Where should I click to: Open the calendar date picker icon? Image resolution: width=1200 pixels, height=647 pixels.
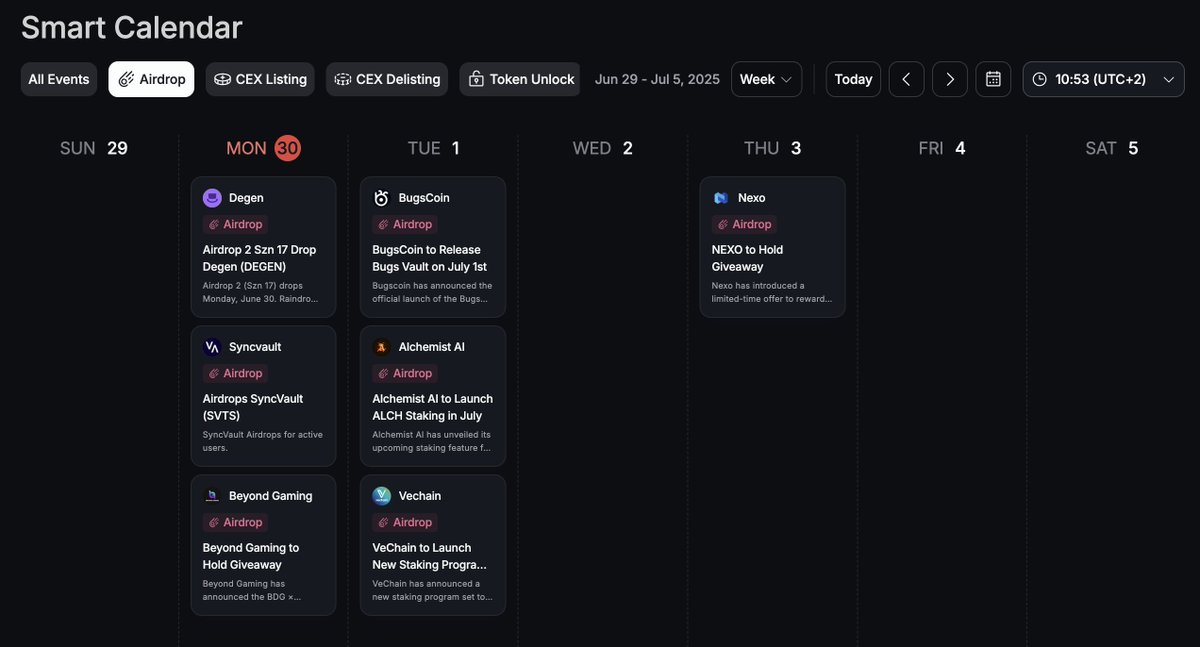993,79
